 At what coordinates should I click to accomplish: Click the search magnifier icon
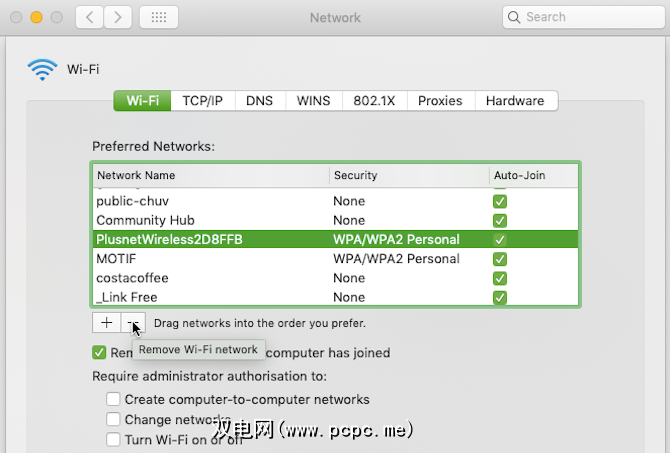click(514, 17)
